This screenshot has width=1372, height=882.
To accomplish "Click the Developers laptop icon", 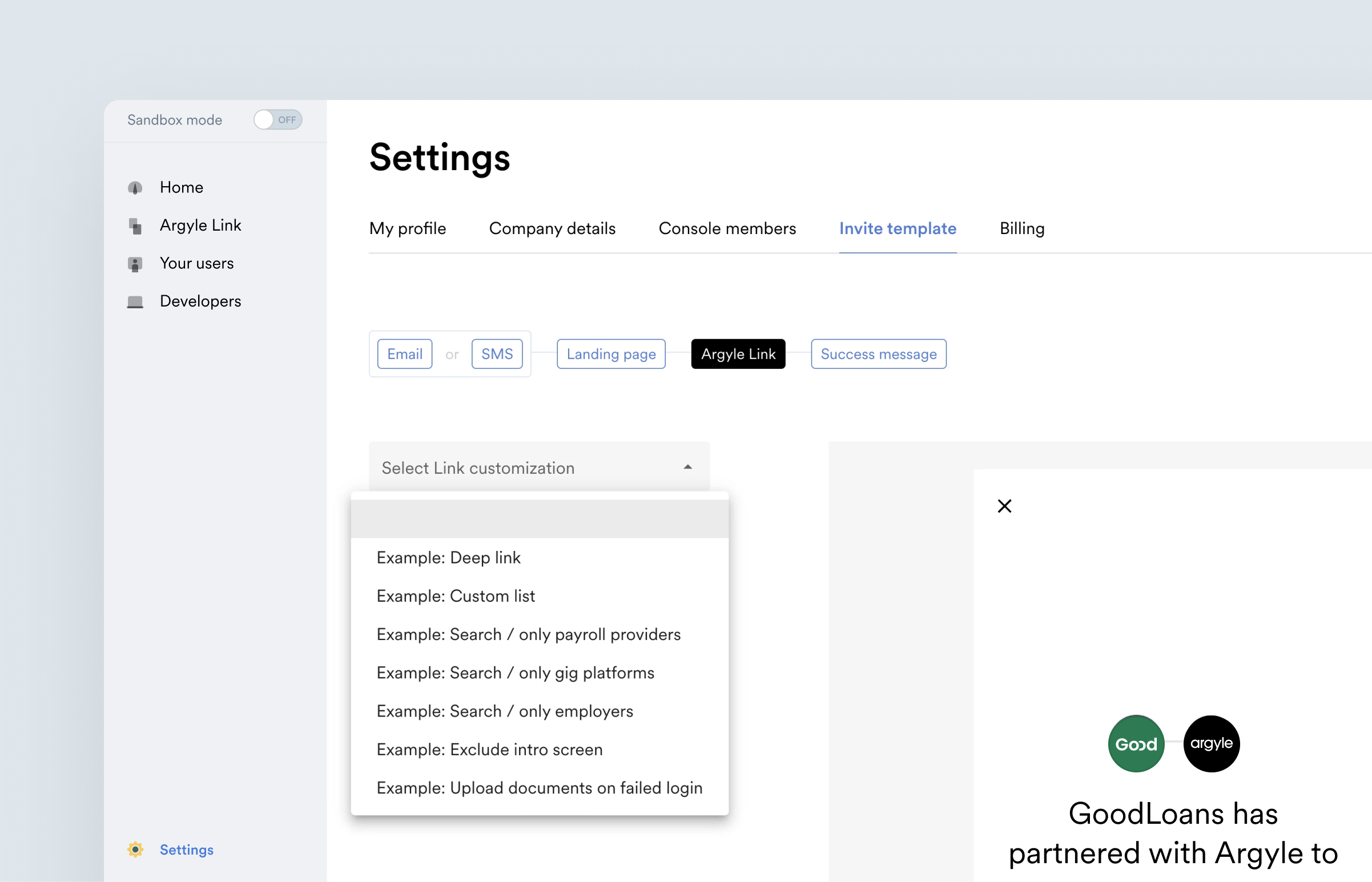I will pos(135,302).
